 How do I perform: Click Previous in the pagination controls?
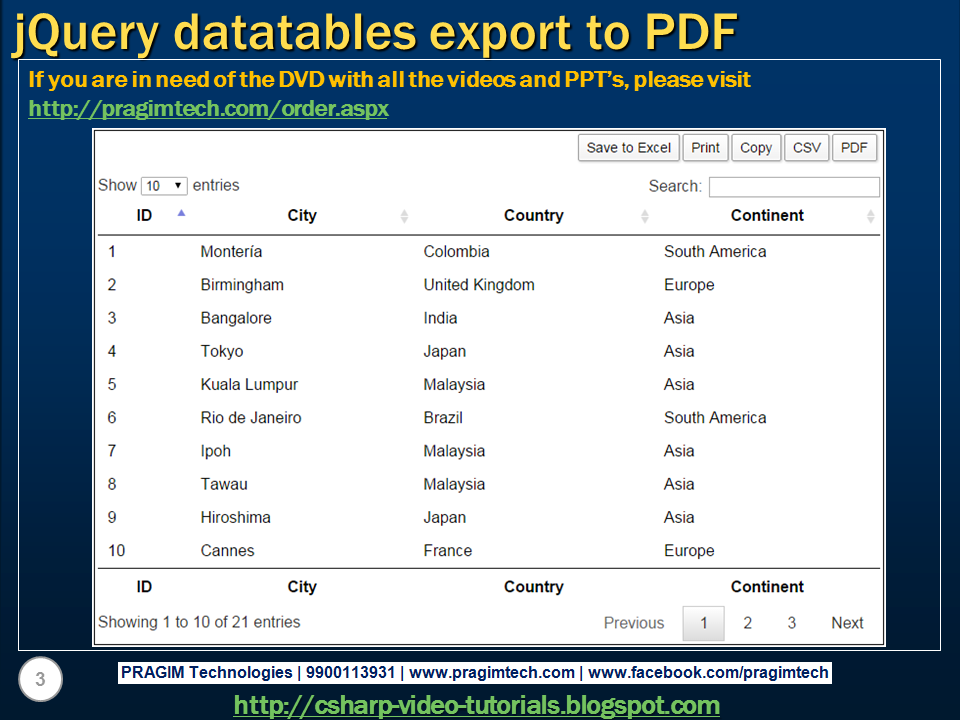tap(634, 622)
